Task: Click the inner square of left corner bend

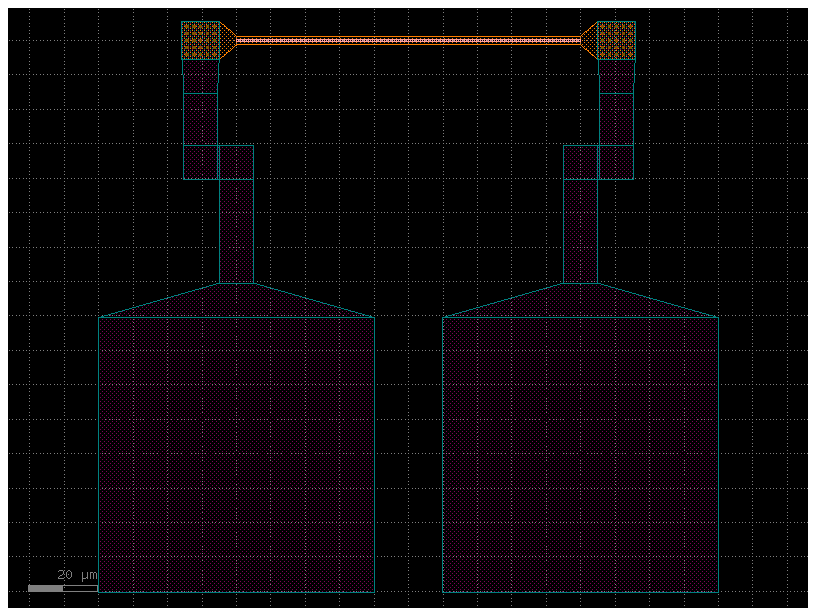Action: [236, 162]
